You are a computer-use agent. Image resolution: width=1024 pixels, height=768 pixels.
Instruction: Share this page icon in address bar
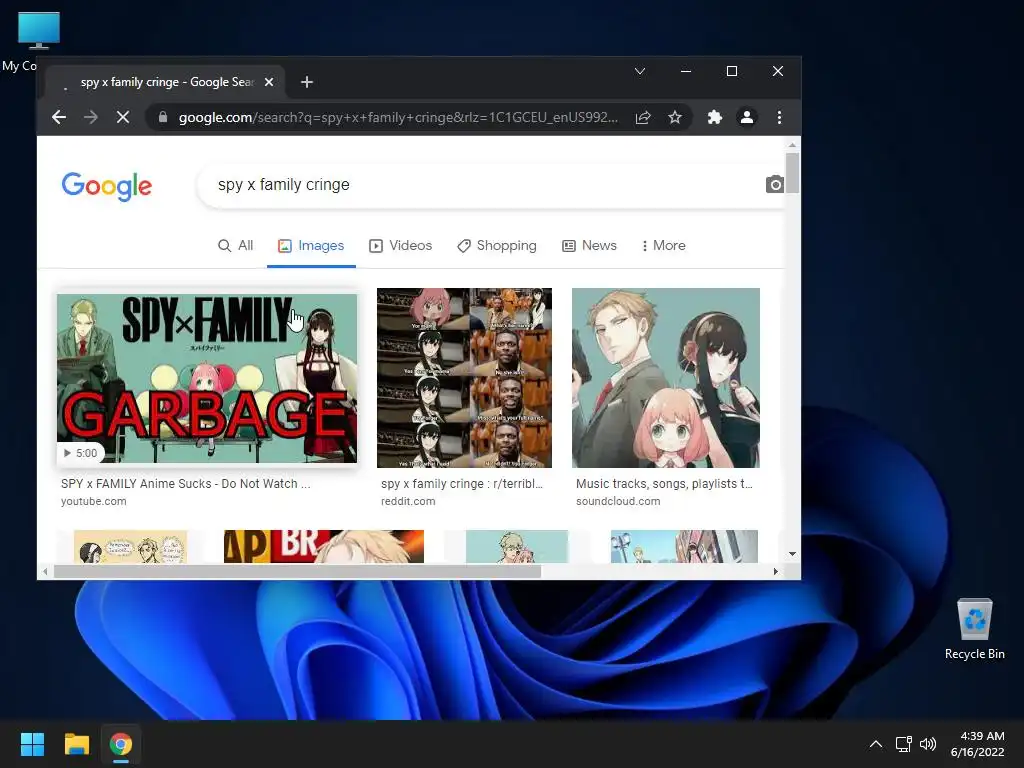tap(643, 118)
